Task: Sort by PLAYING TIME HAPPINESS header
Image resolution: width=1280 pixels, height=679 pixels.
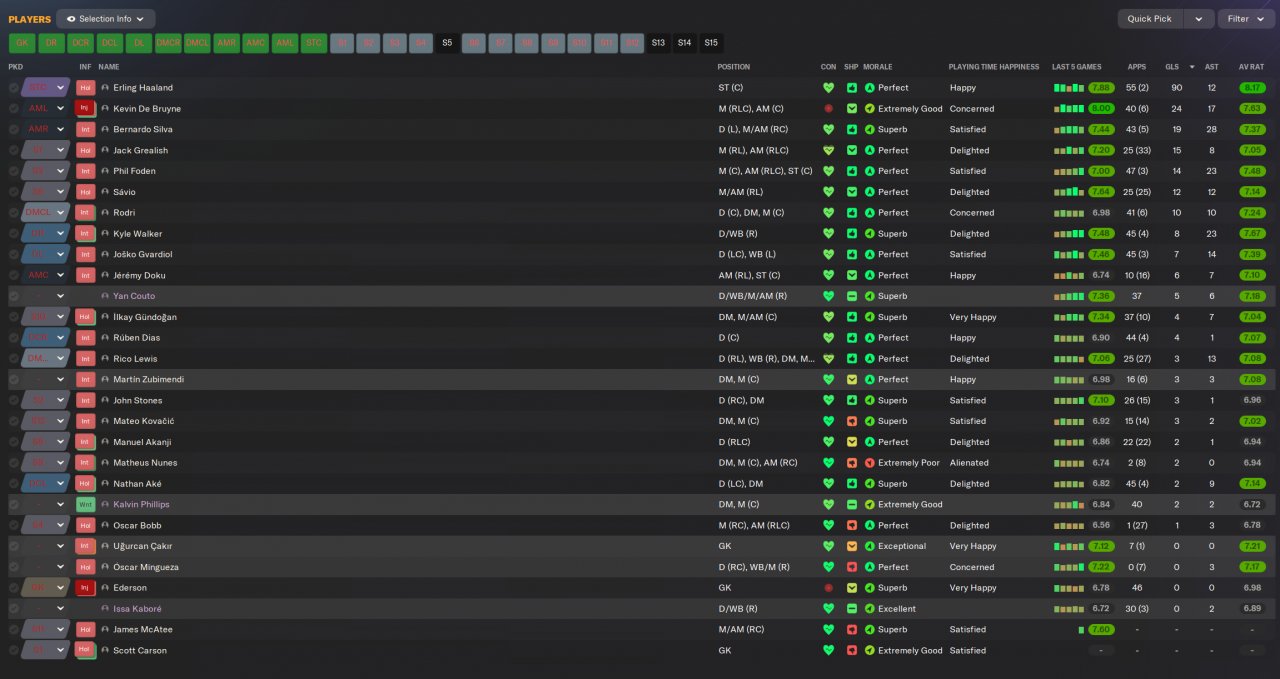Action: pyautogui.click(x=994, y=67)
